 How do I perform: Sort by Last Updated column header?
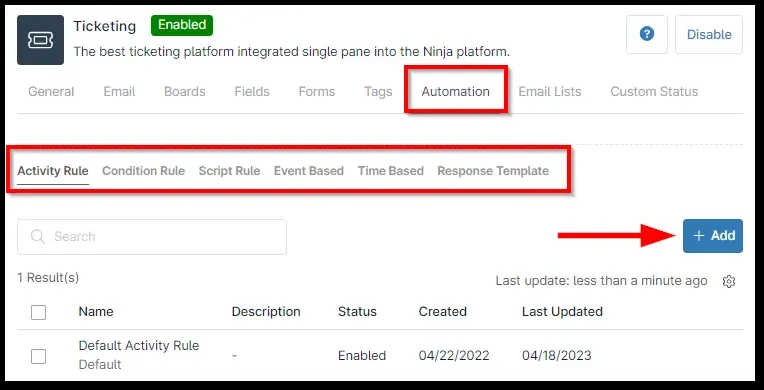(x=562, y=312)
